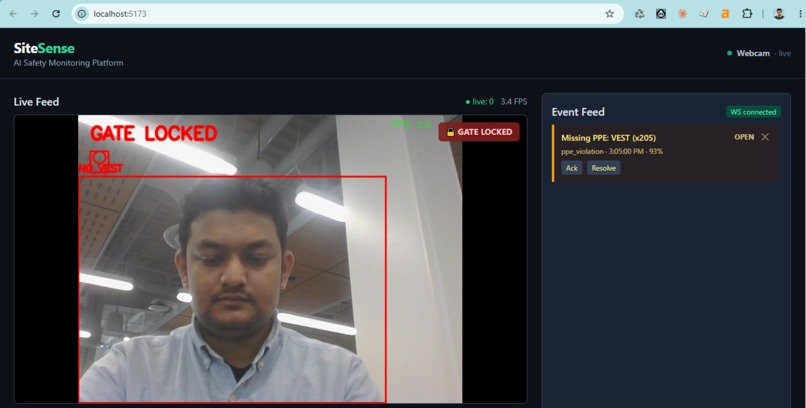Acknowledge the Missing PPE alert with Ack

pos(572,168)
